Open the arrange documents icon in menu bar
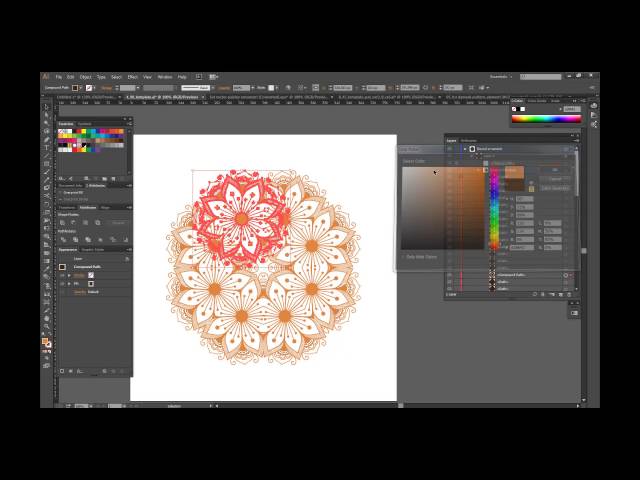640x480 pixels. point(213,77)
